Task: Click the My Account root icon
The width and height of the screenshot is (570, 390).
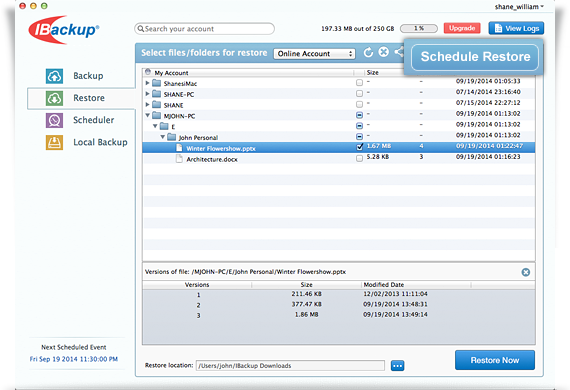Action: click(148, 72)
